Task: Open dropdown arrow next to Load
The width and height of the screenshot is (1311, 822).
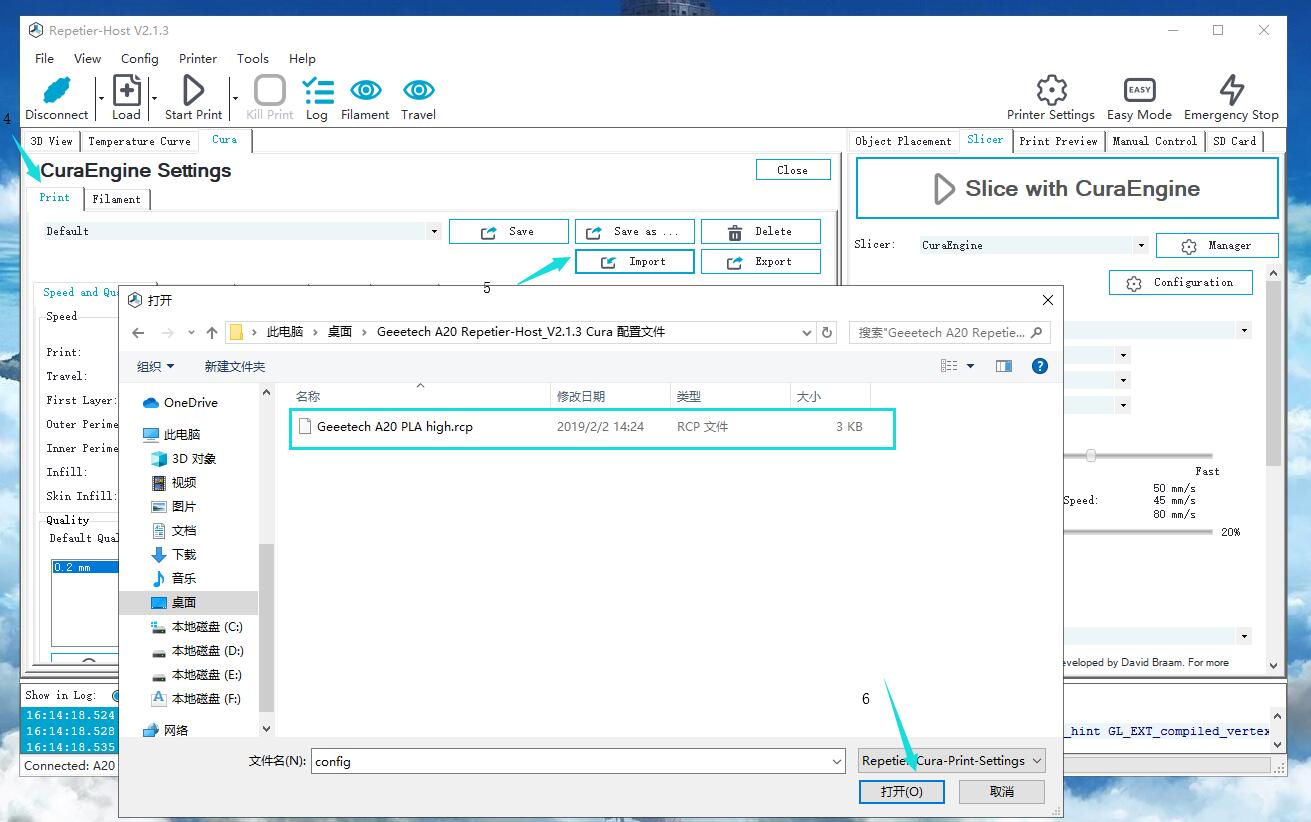Action: 154,98
